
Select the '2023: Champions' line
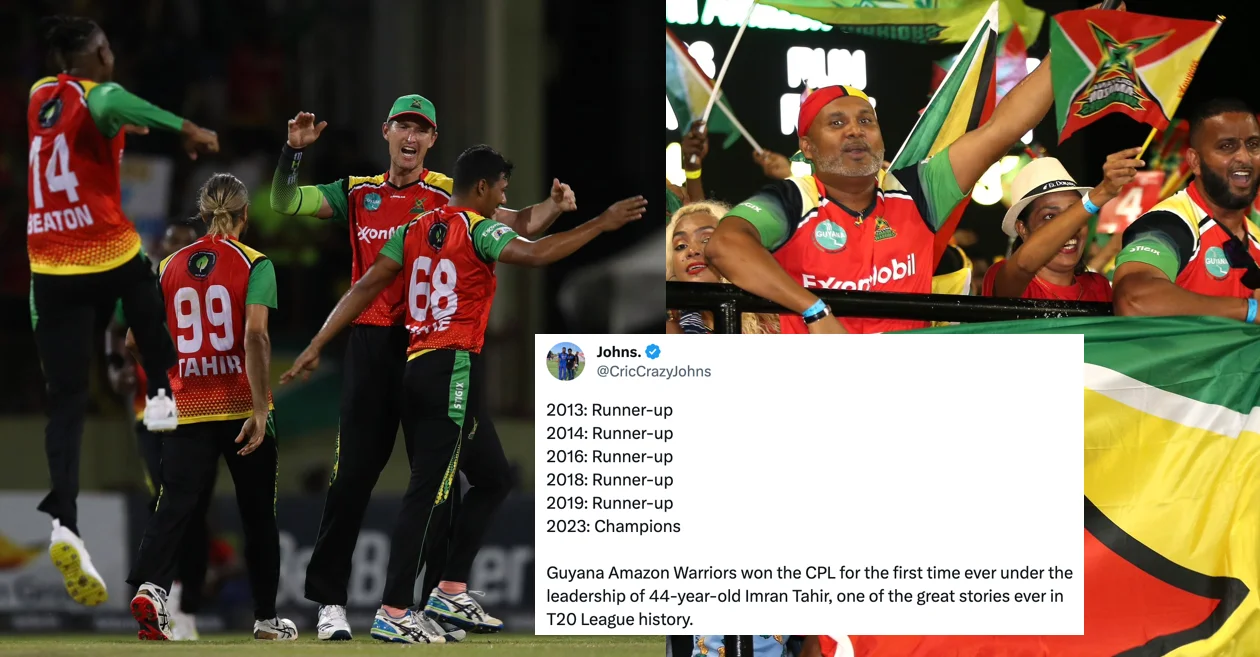(x=613, y=526)
